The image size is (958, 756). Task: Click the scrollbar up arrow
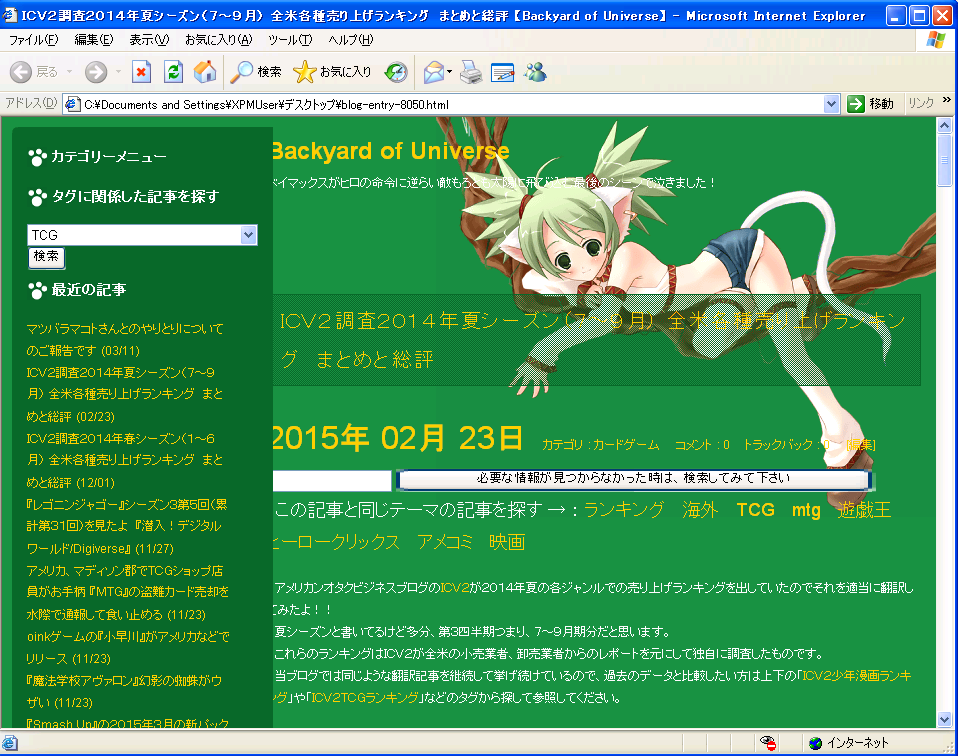[945, 126]
